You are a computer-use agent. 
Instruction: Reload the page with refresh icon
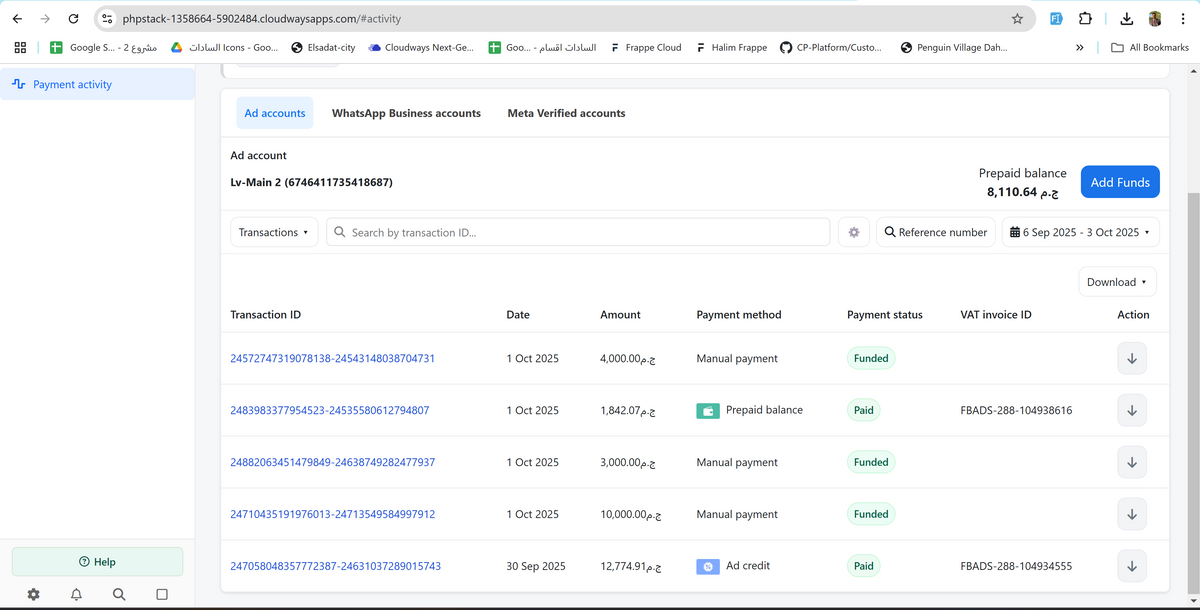click(73, 18)
